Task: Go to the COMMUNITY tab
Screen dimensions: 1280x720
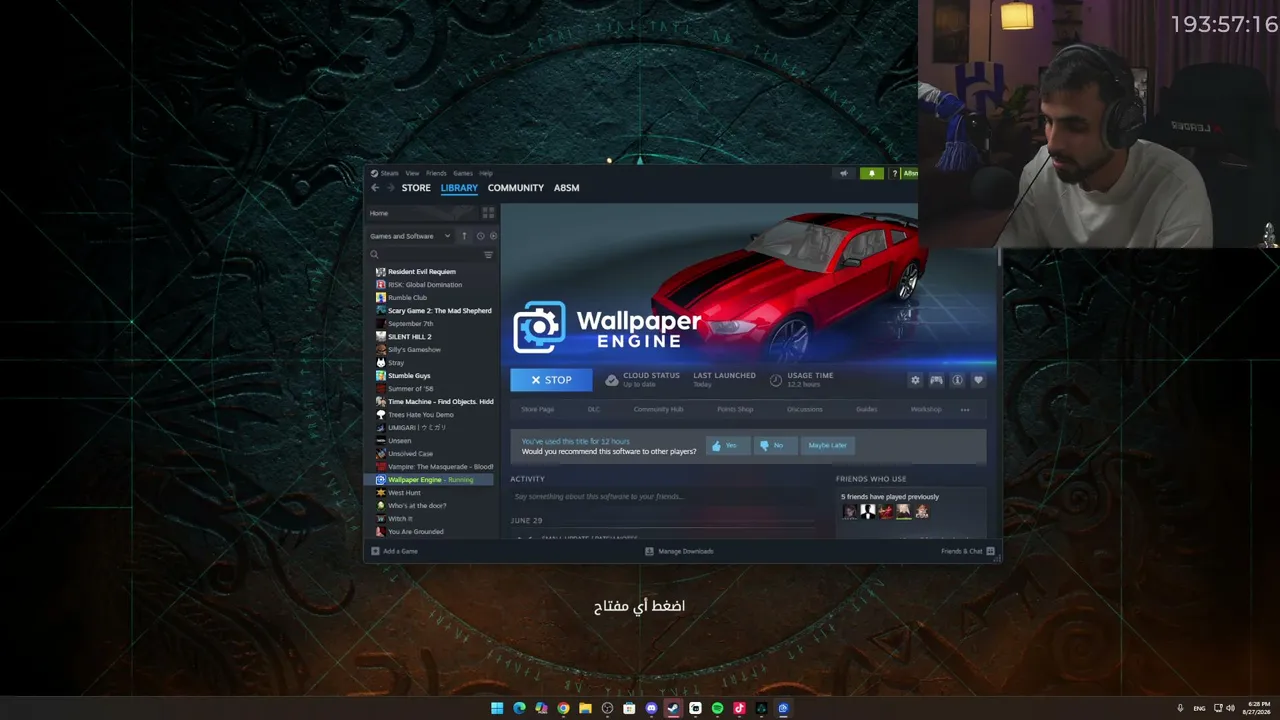Action: point(516,188)
